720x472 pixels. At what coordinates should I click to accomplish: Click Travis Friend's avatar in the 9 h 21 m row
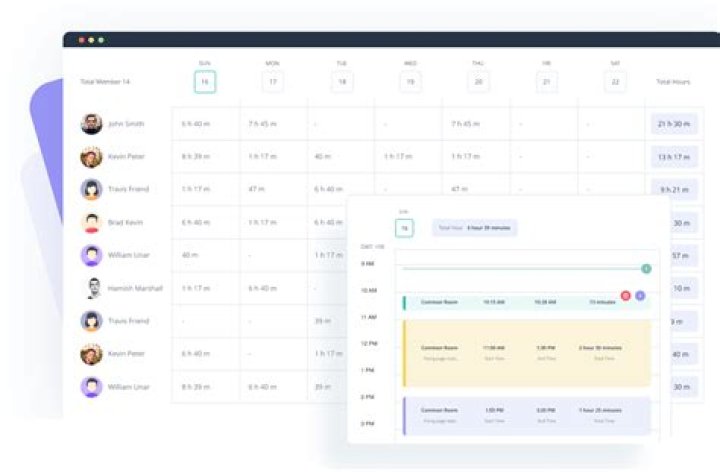click(x=91, y=190)
